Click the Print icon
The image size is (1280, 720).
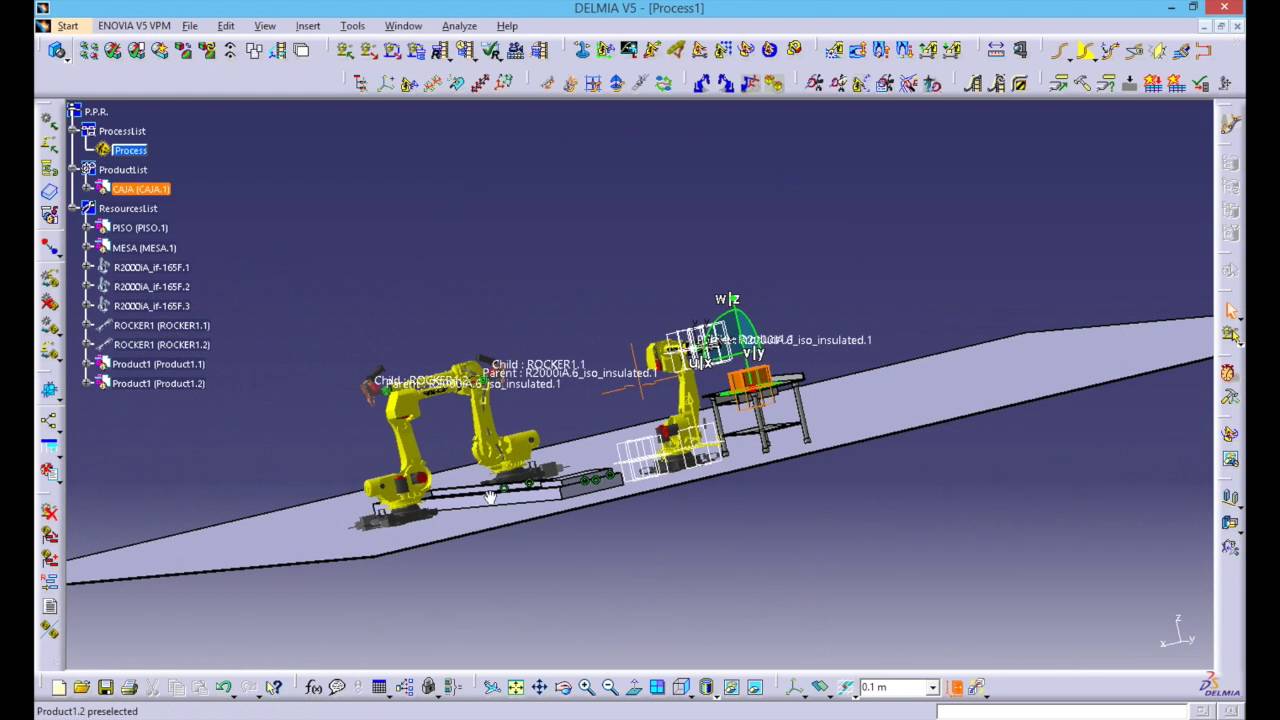click(129, 688)
